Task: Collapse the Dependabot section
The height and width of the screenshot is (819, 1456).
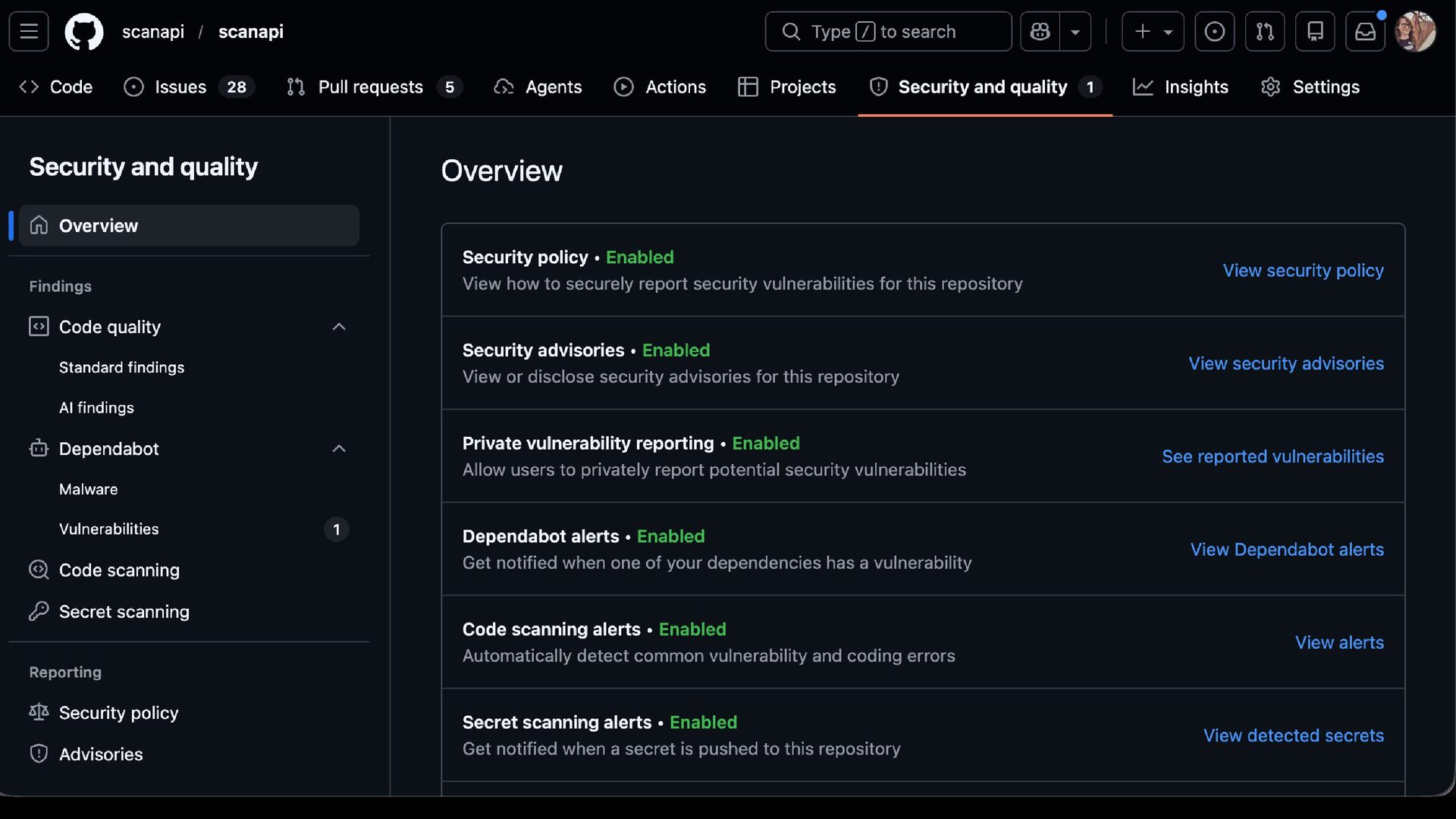Action: (339, 449)
